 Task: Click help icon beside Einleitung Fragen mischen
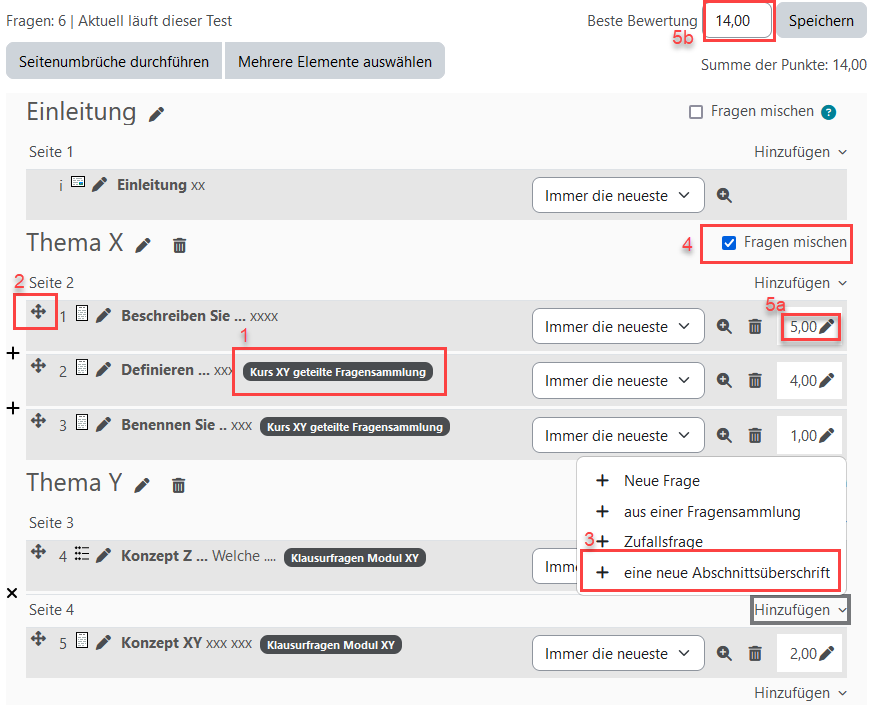[x=828, y=113]
